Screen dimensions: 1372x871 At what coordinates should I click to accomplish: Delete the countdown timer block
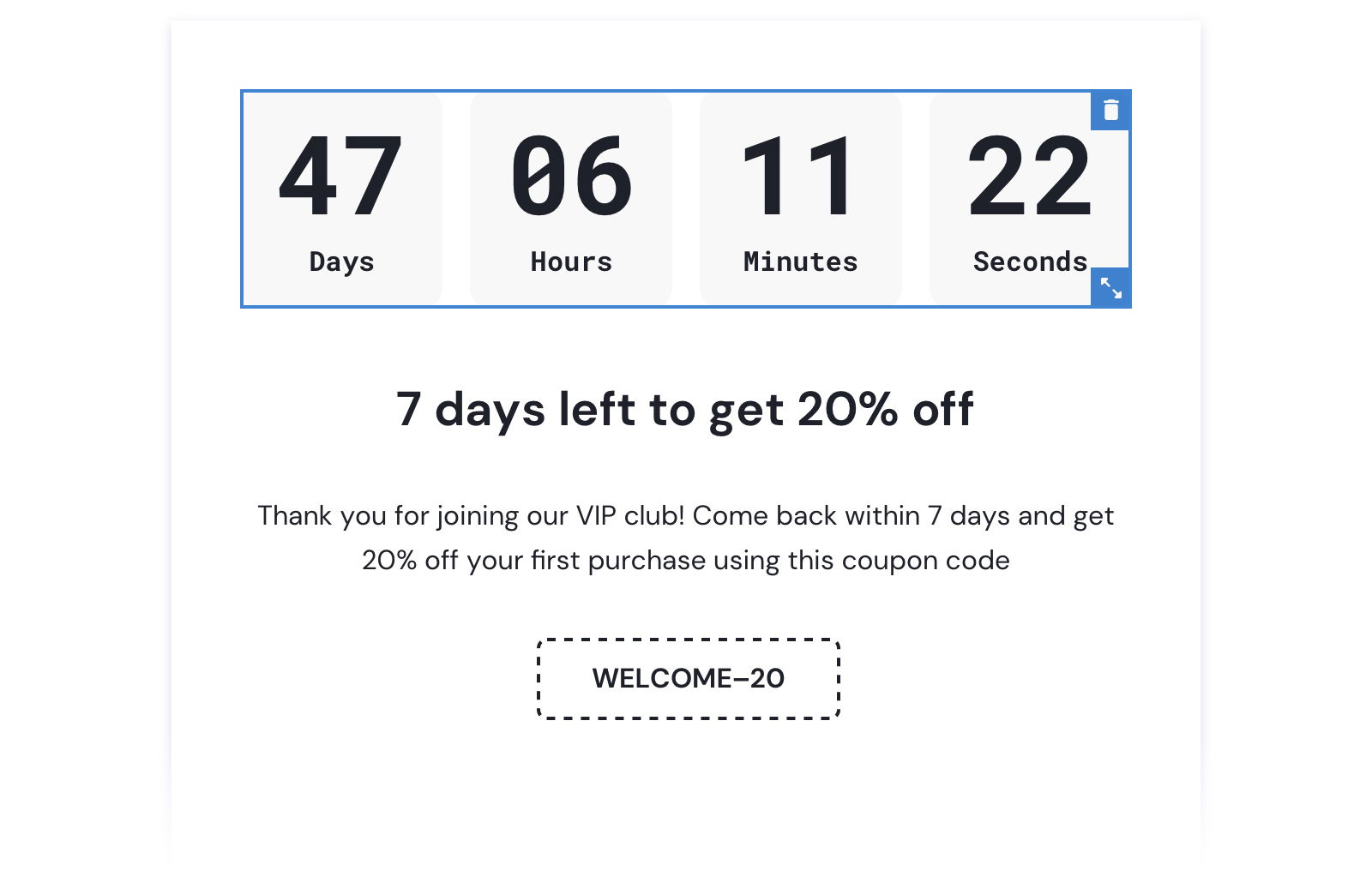pos(1111,110)
